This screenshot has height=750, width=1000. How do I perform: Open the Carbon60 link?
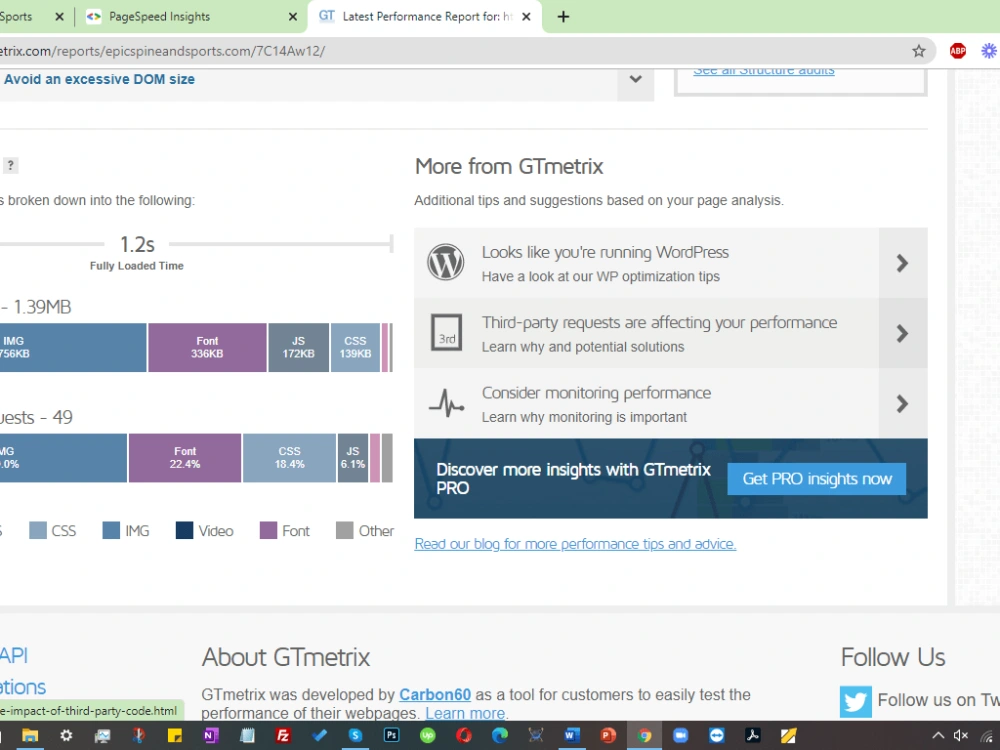(x=435, y=695)
